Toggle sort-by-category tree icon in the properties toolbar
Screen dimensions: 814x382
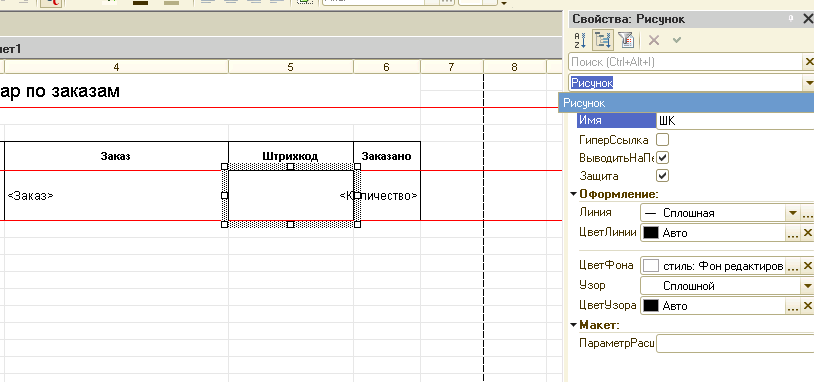tap(602, 40)
